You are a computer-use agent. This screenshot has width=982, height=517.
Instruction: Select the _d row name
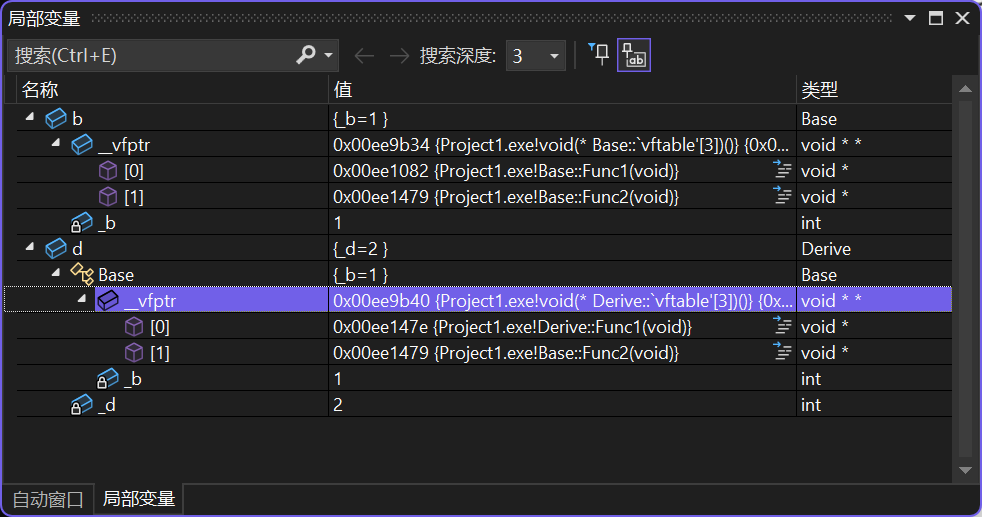click(x=107, y=405)
